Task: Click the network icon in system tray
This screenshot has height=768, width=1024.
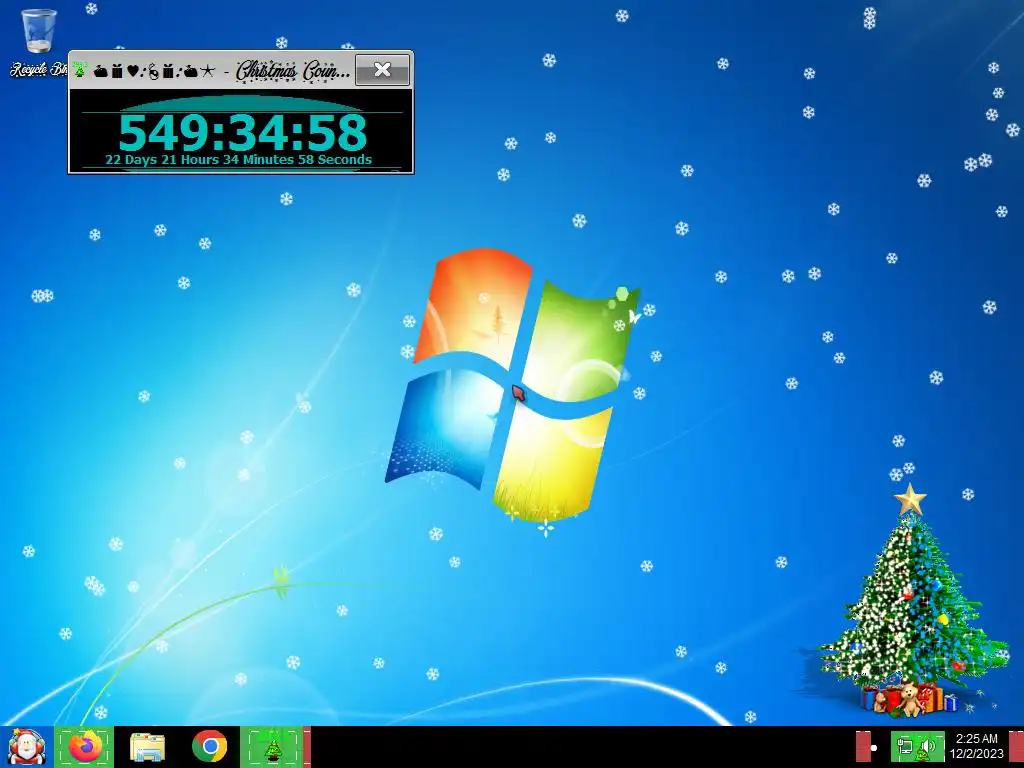Action: [905, 746]
